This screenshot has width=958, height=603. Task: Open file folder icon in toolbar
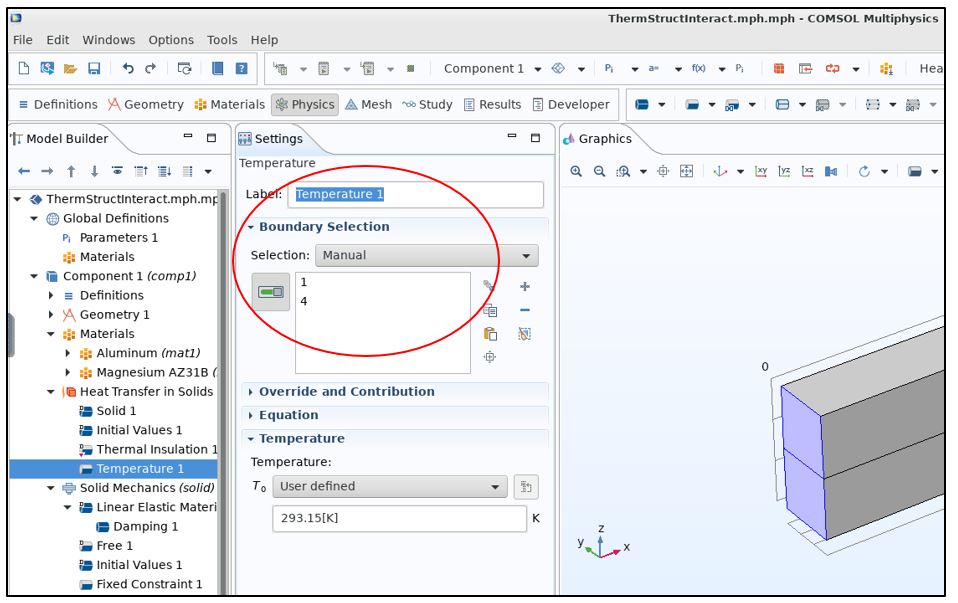[70, 68]
